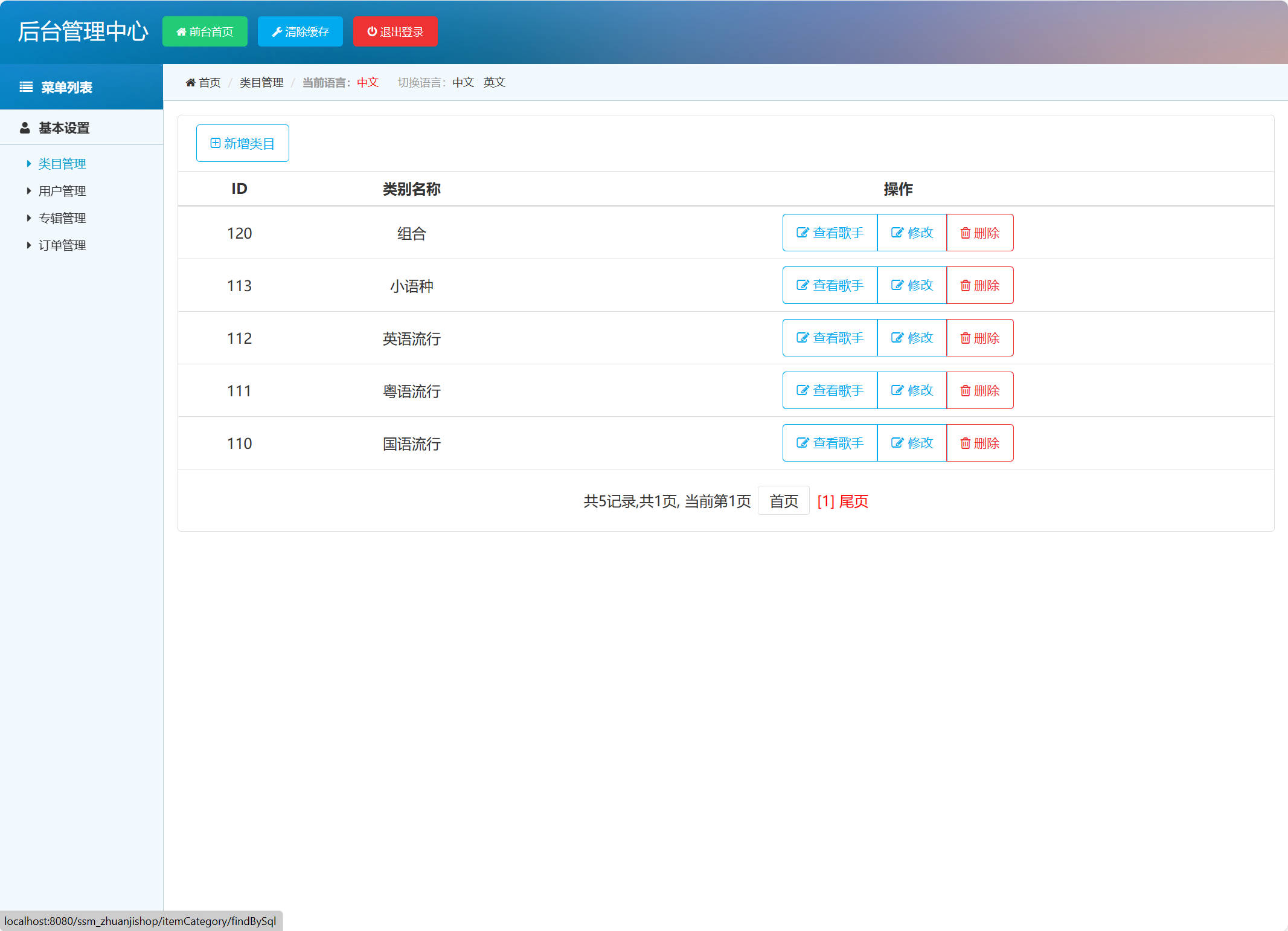Select page [1] in the pagination bar
This screenshot has height=931, width=1288.
pyautogui.click(x=823, y=501)
